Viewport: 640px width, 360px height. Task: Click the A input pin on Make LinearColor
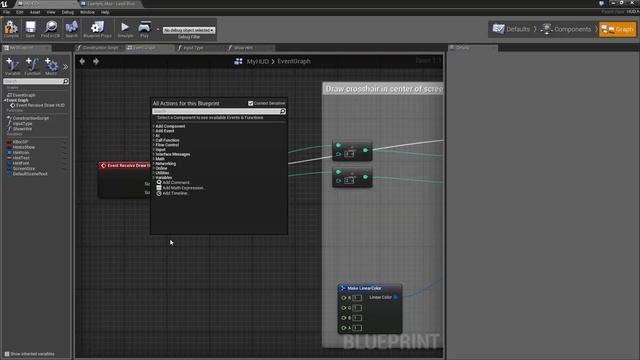(x=344, y=328)
